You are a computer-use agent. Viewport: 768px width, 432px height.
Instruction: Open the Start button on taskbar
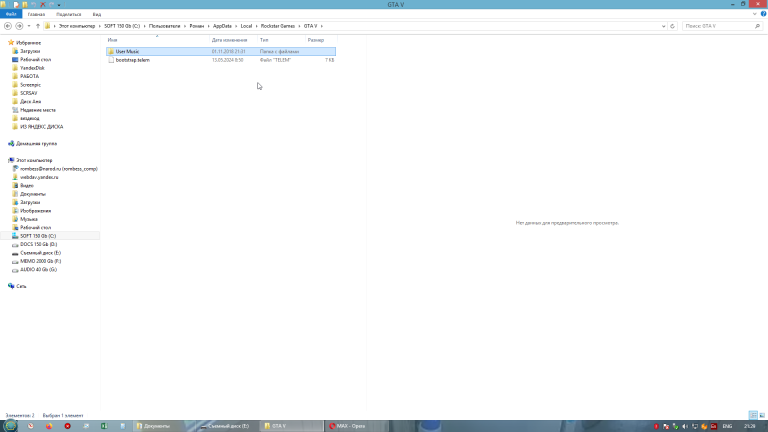[11, 426]
